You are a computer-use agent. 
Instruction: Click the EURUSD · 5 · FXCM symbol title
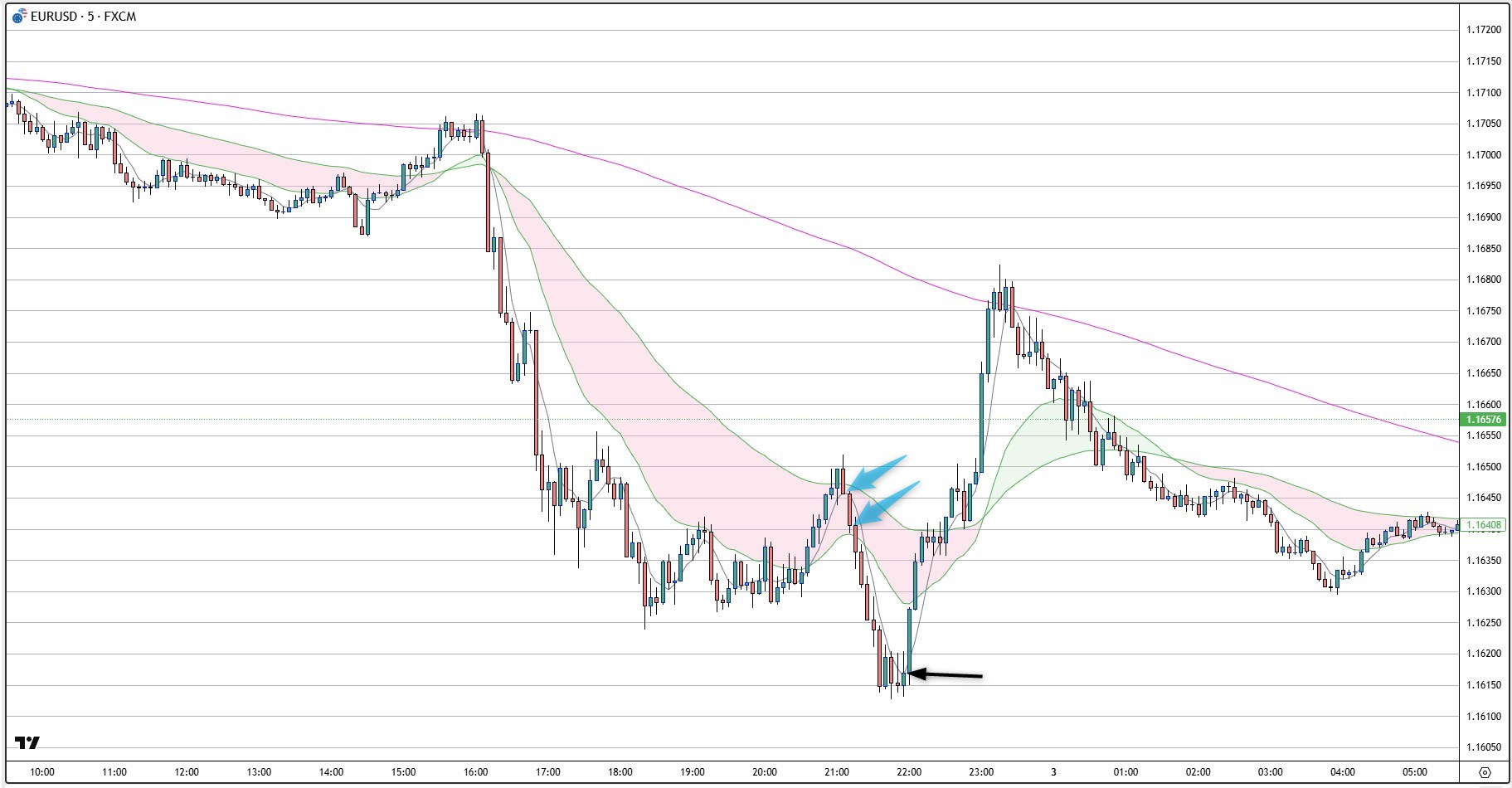[x=83, y=17]
